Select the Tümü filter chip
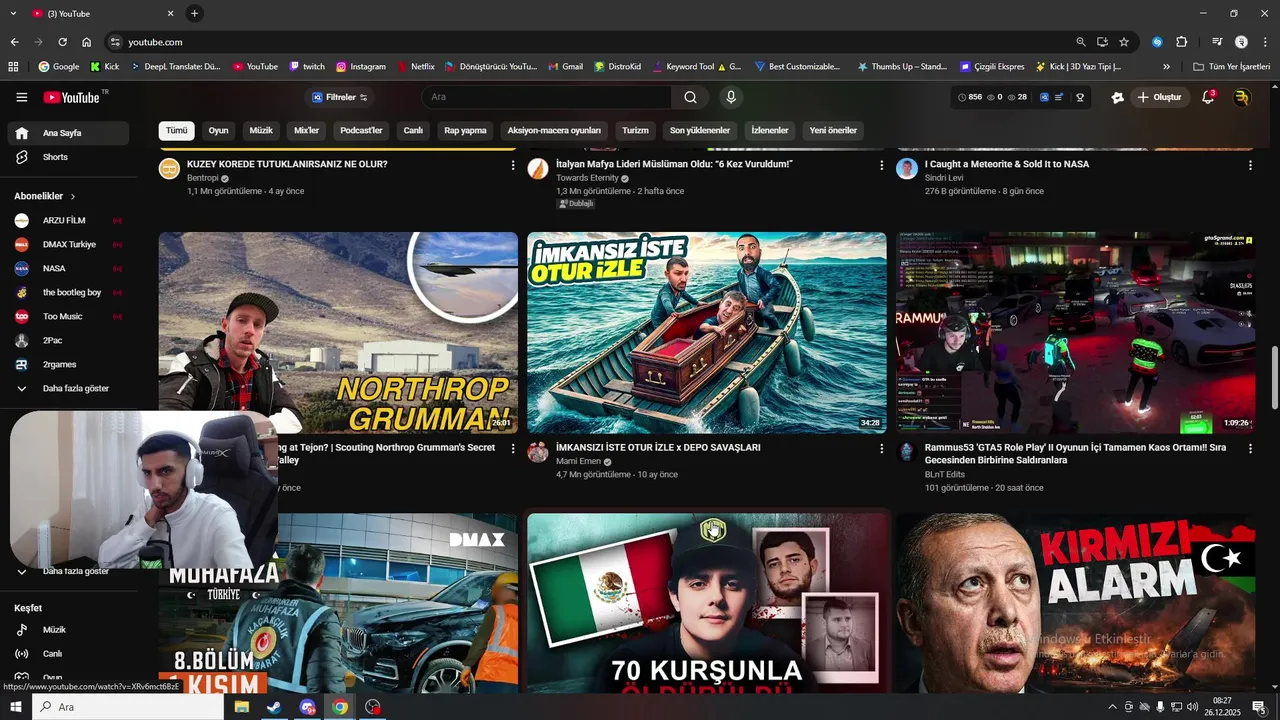Screen dimensions: 1280x720 pos(177,131)
